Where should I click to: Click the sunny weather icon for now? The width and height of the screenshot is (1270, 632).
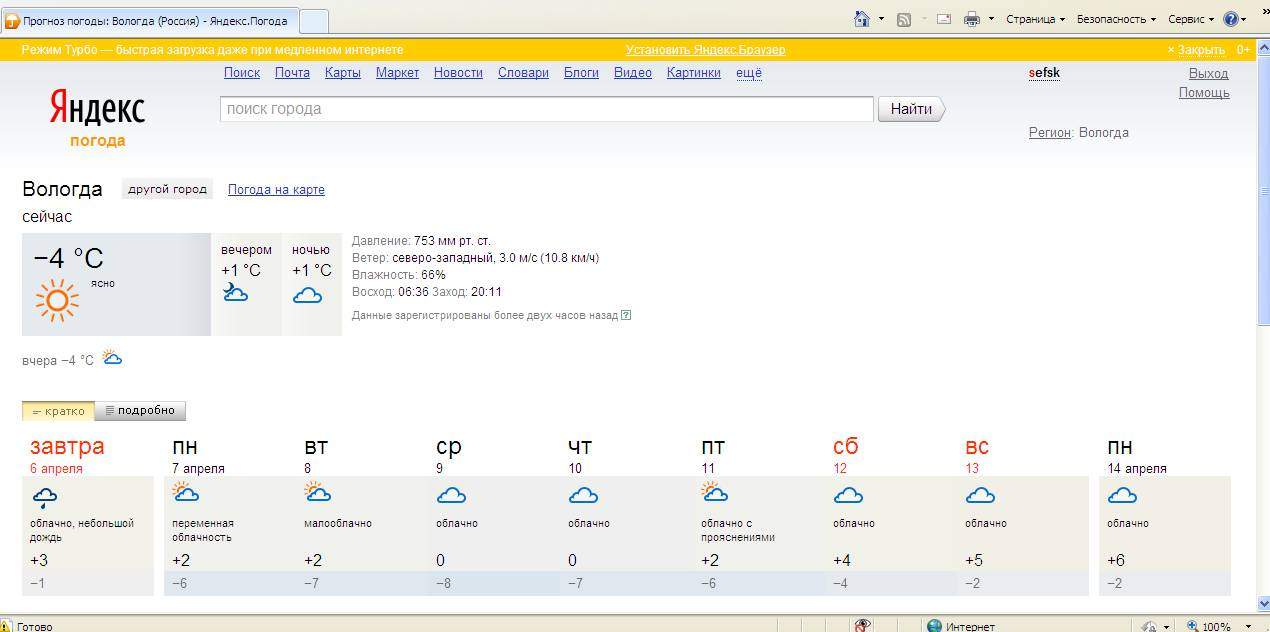[57, 301]
